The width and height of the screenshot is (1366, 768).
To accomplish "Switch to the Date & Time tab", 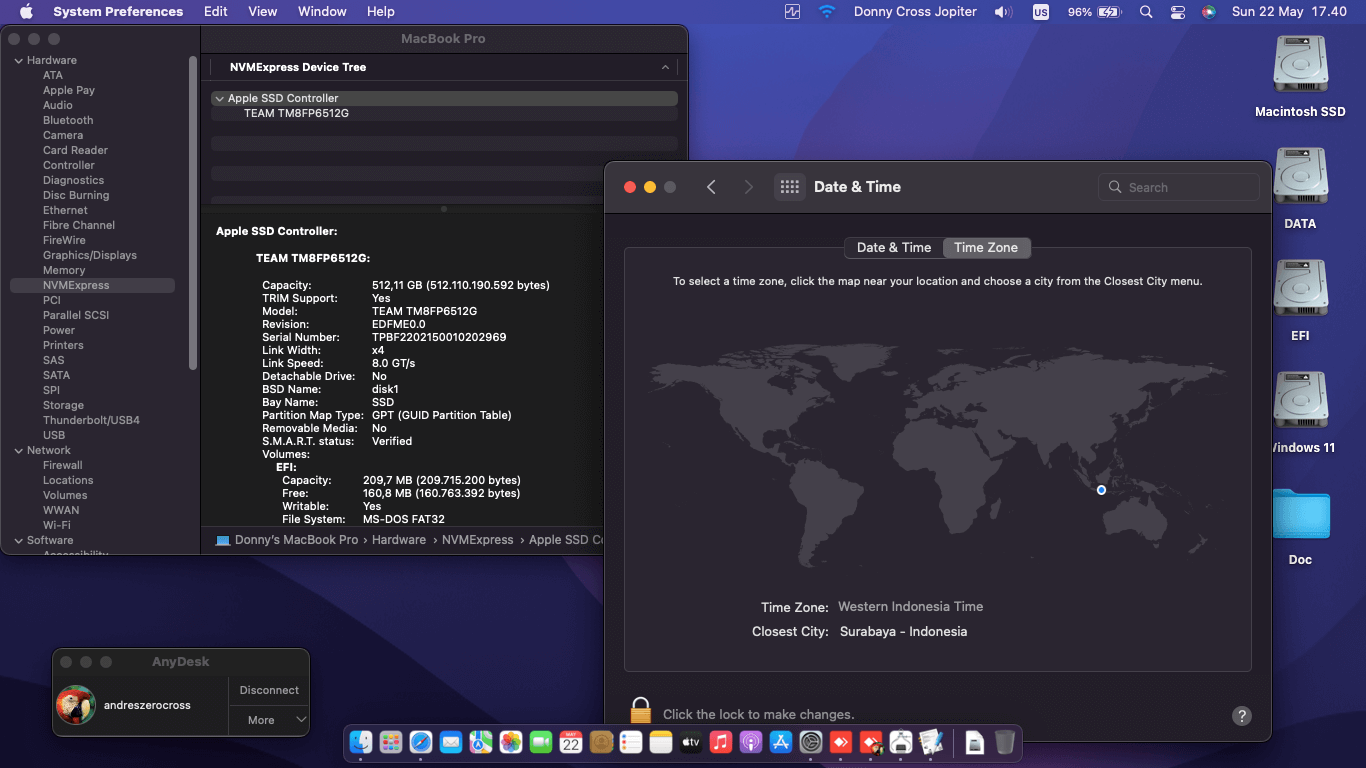I will [x=894, y=248].
